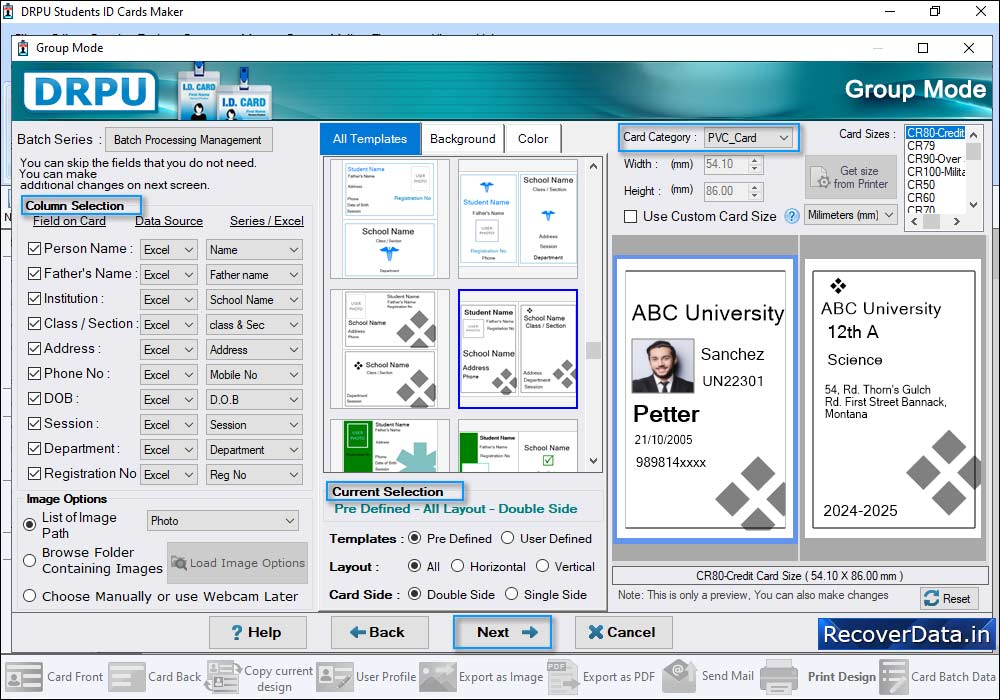
Task: Open the Card Category dropdown
Action: 748,138
